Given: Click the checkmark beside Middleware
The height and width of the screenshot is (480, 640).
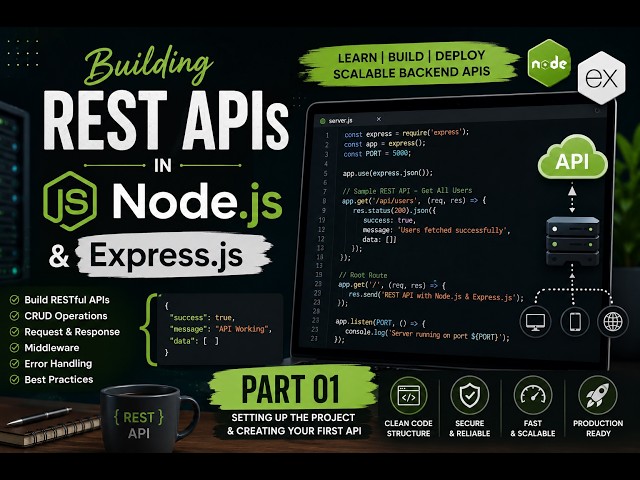Looking at the screenshot, I should point(14,348).
